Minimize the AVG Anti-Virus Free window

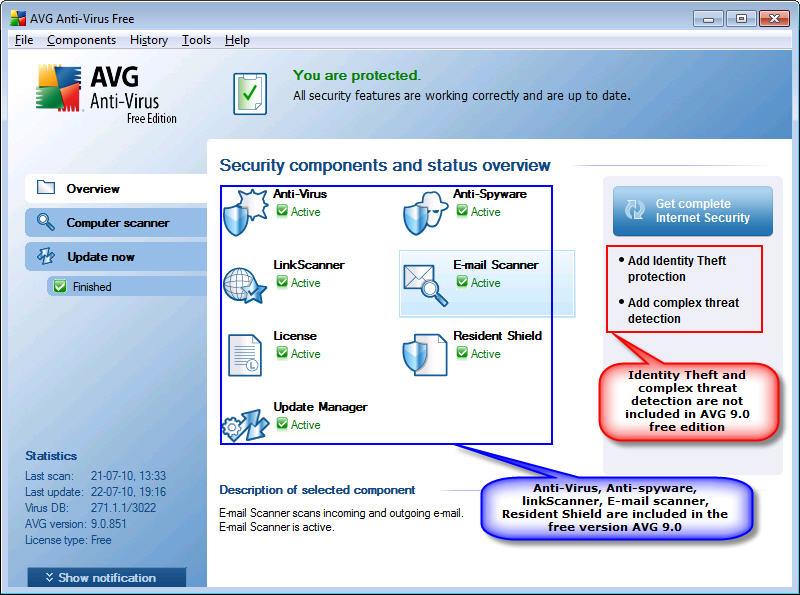click(708, 19)
